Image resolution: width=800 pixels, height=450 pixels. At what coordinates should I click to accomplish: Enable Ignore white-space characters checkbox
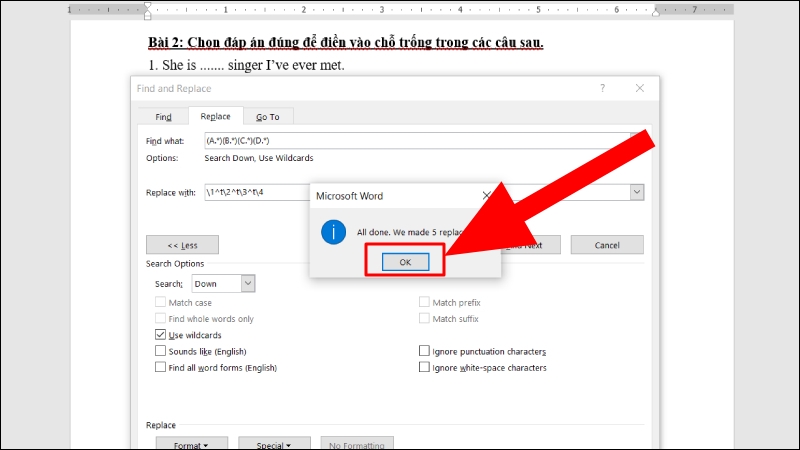424,367
